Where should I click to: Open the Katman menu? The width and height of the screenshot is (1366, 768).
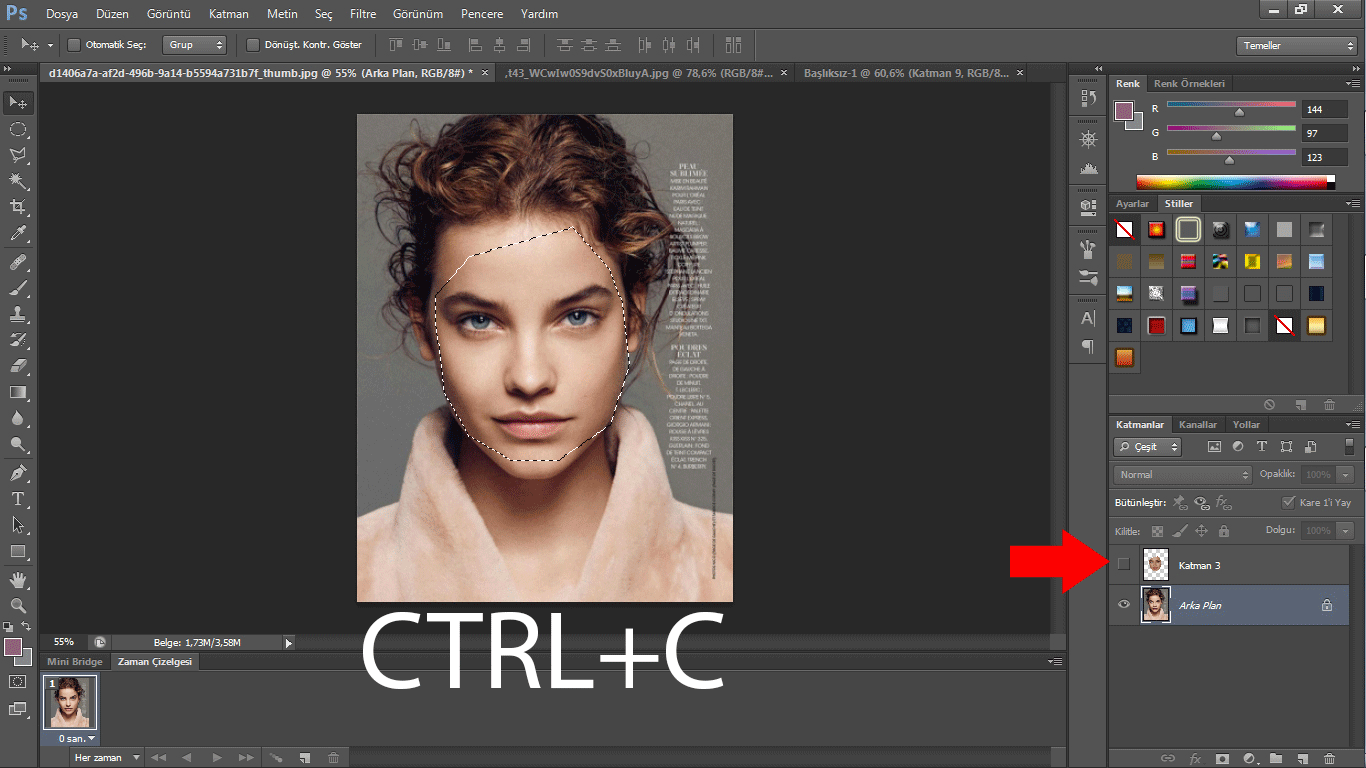point(229,14)
